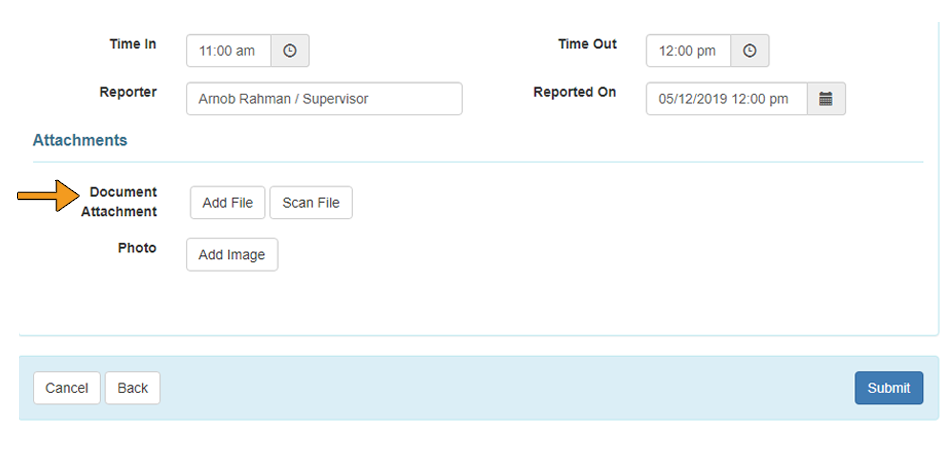Start scanning with the Scan File button
Image resolution: width=950 pixels, height=450 pixels.
(x=311, y=202)
